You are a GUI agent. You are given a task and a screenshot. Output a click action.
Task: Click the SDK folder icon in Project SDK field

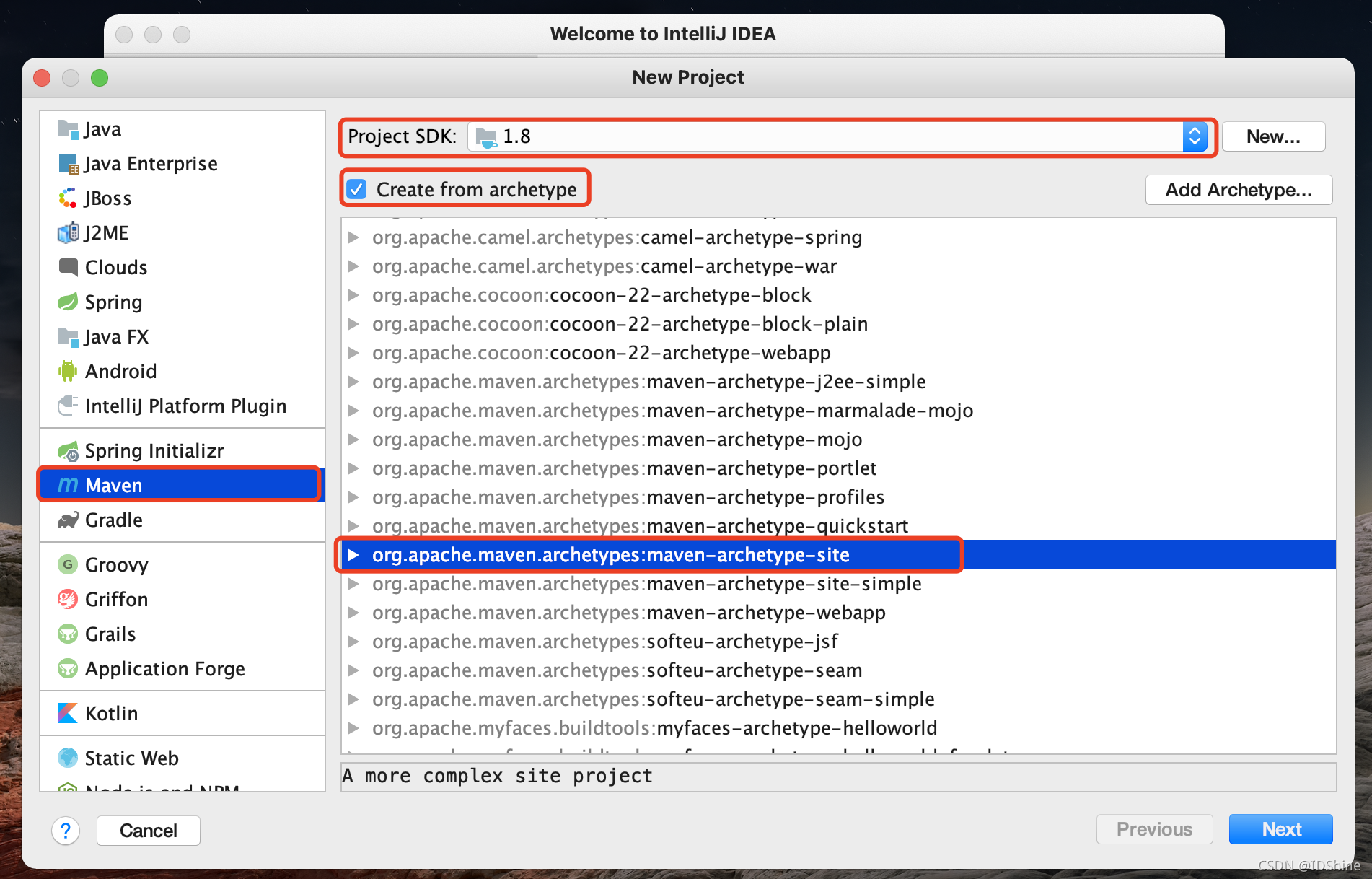pyautogui.click(x=486, y=137)
